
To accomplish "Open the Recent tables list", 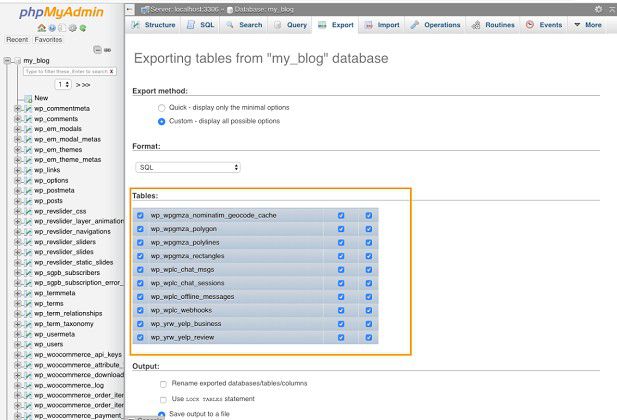I will [x=17, y=40].
